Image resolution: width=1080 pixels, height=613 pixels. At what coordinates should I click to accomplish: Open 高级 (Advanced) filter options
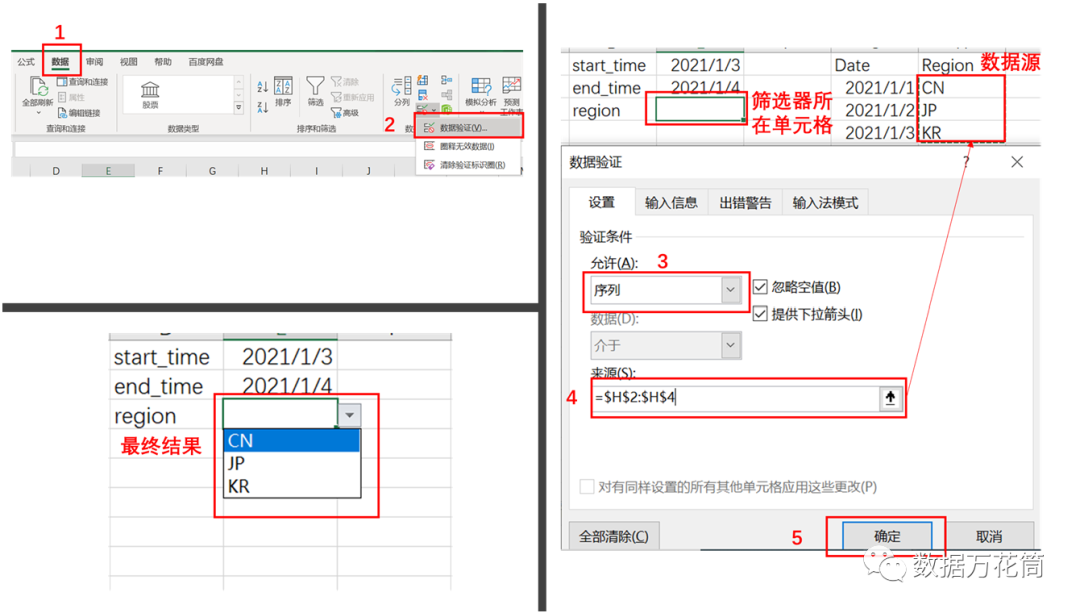tap(345, 112)
